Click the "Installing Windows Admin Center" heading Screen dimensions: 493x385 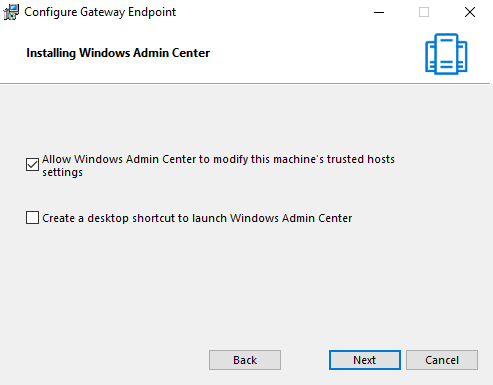118,53
